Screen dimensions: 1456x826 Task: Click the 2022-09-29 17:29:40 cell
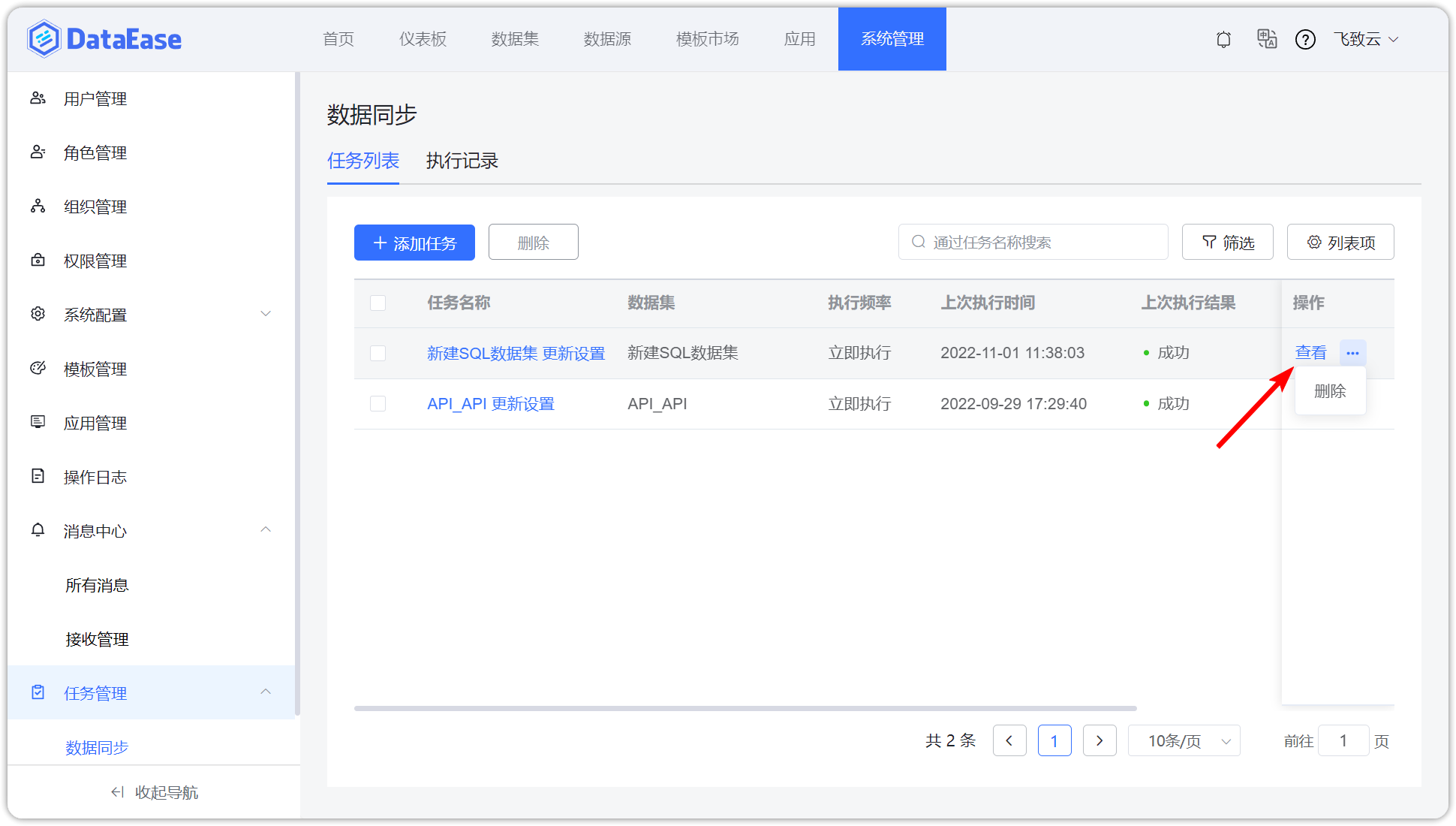click(1013, 404)
